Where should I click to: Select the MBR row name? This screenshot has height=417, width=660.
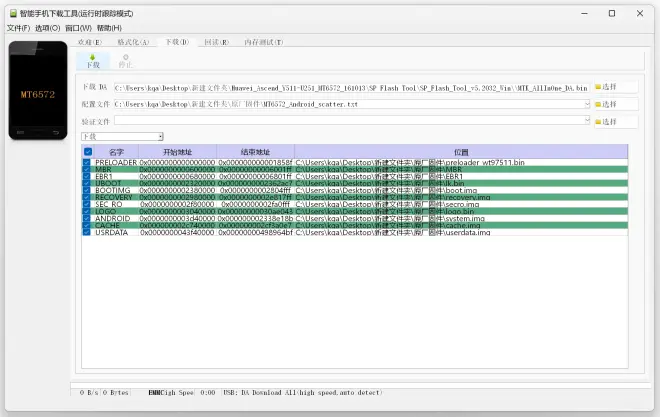pyautogui.click(x=103, y=169)
